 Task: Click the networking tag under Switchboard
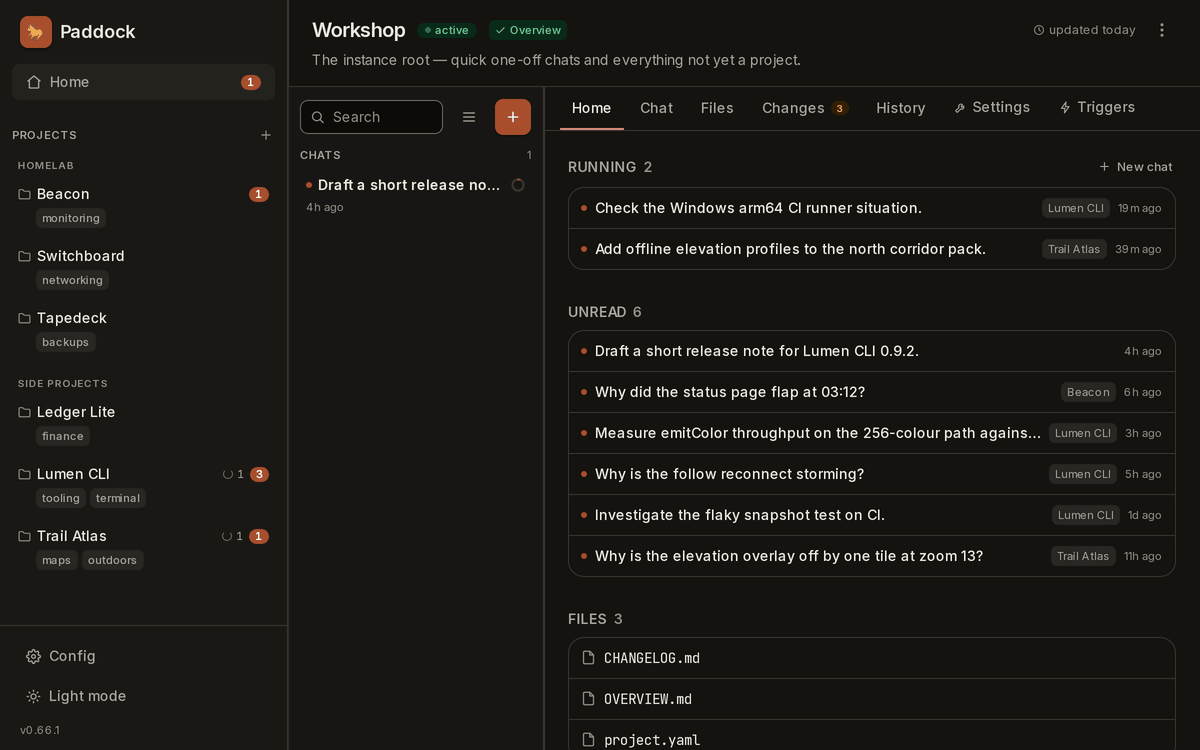coord(72,280)
